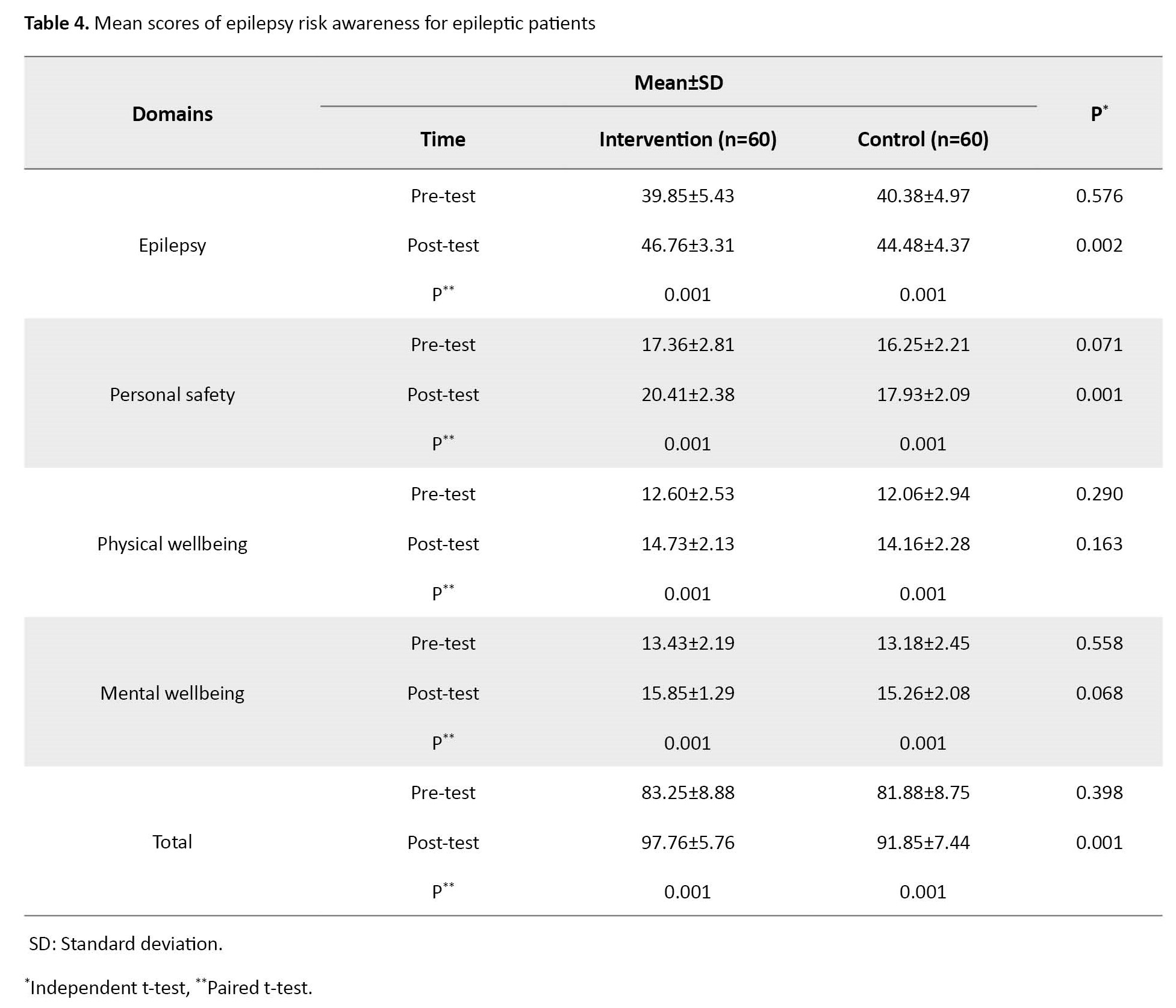Image resolution: width=1176 pixels, height=1008 pixels.
Task: Click the control value 13.18±2.45
Action: point(923,643)
